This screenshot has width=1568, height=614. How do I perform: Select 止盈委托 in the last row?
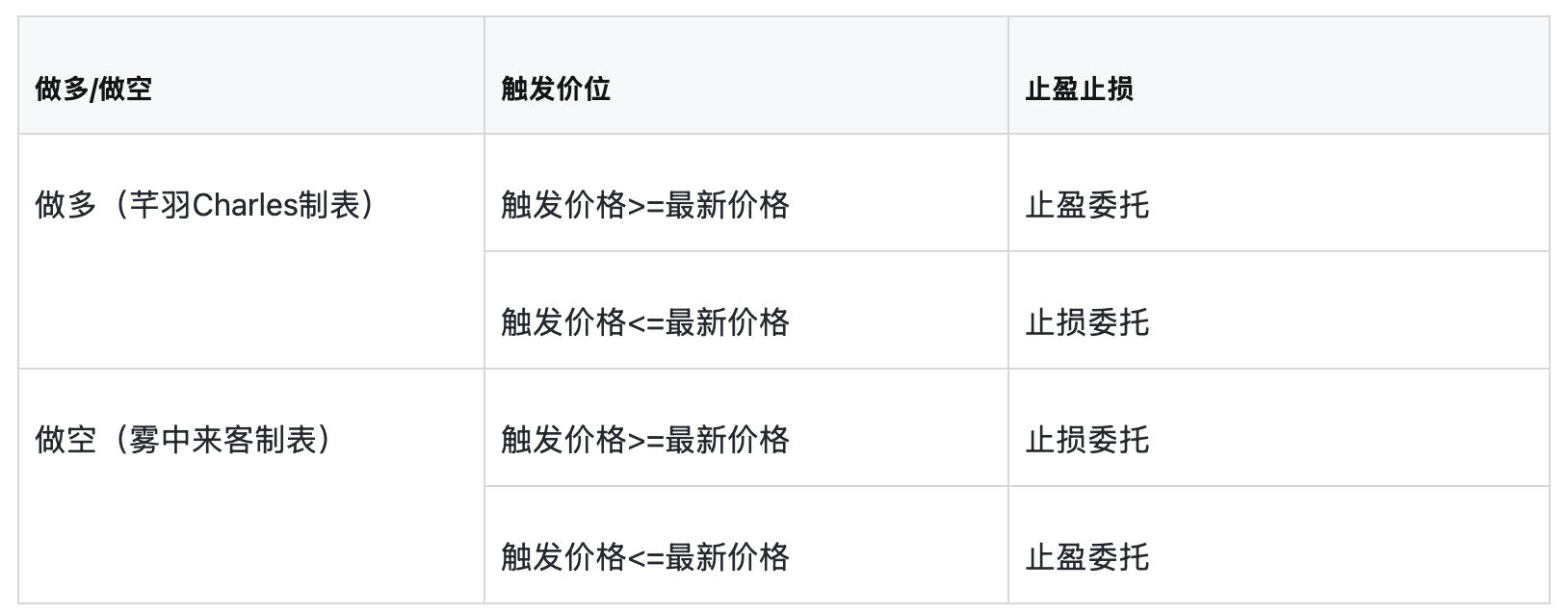click(x=1086, y=557)
